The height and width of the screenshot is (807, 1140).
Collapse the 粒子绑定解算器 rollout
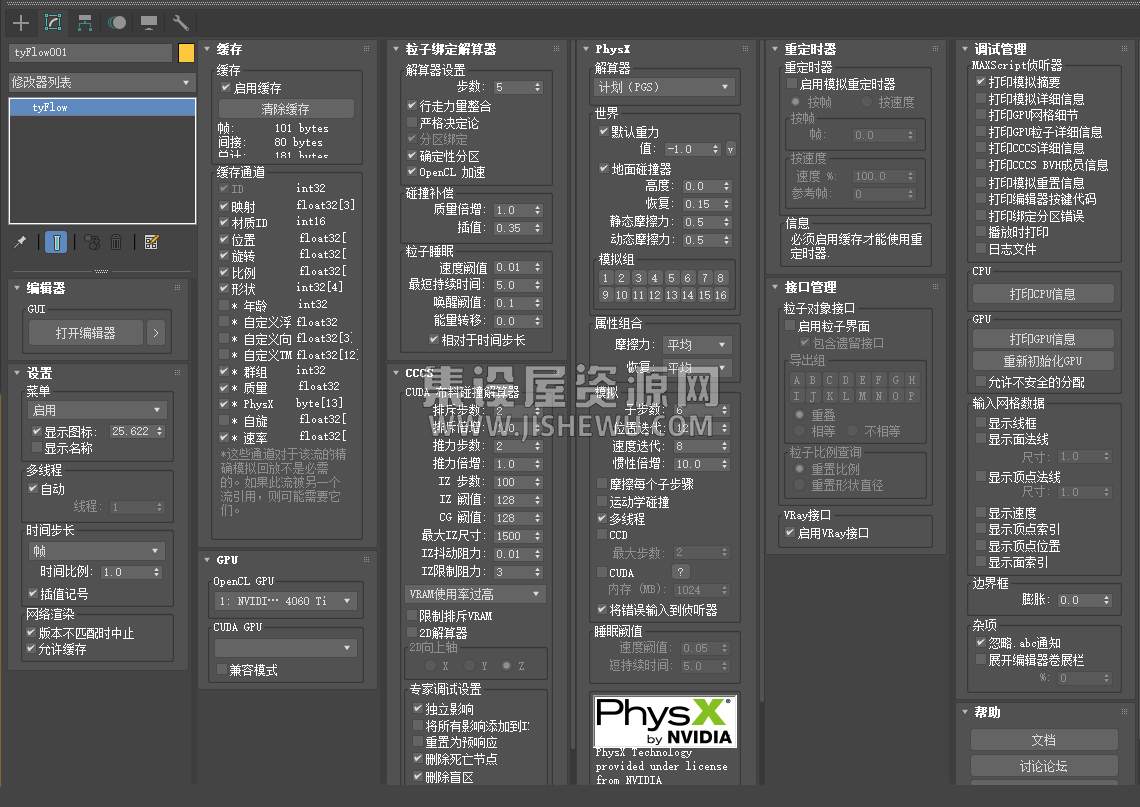[x=450, y=49]
